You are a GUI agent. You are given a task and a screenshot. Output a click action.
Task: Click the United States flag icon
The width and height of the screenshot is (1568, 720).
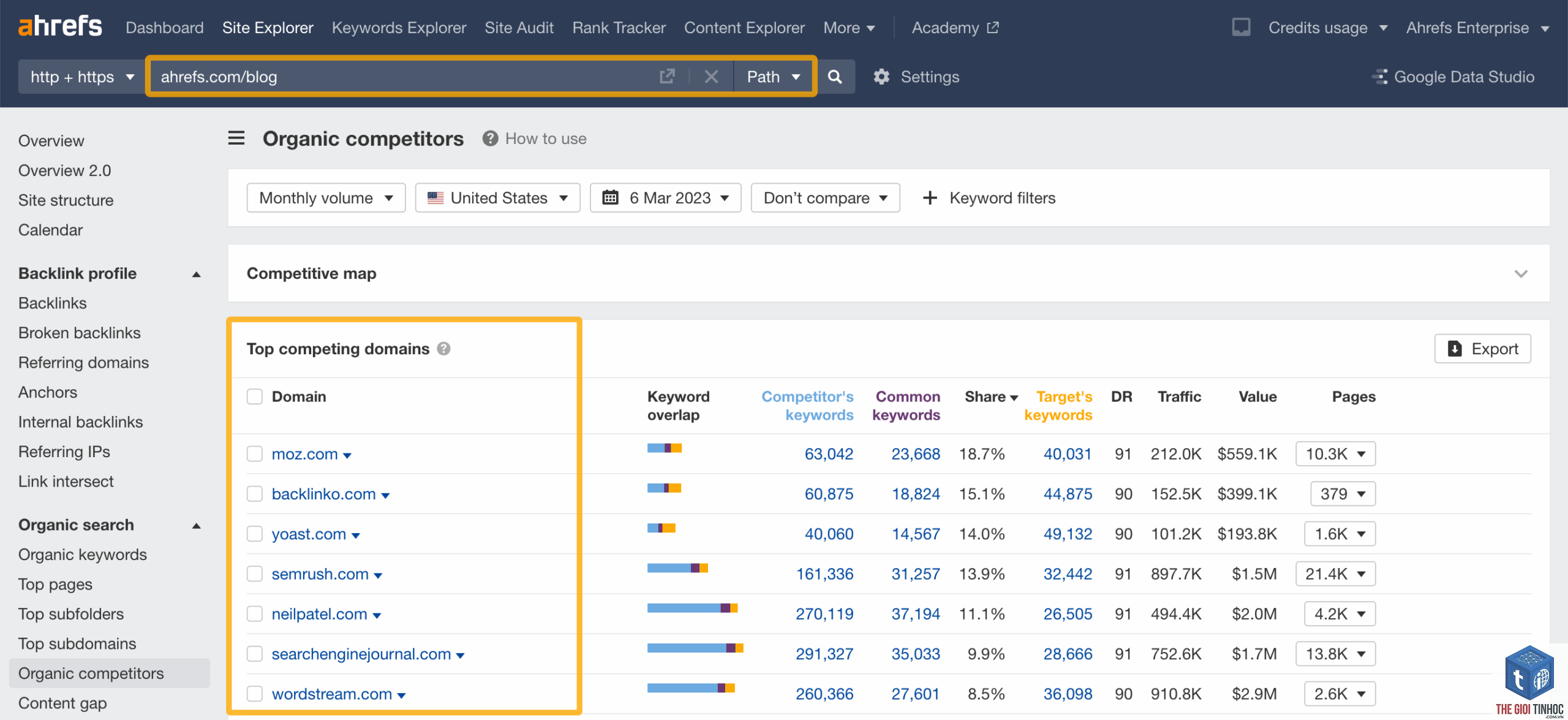click(435, 198)
